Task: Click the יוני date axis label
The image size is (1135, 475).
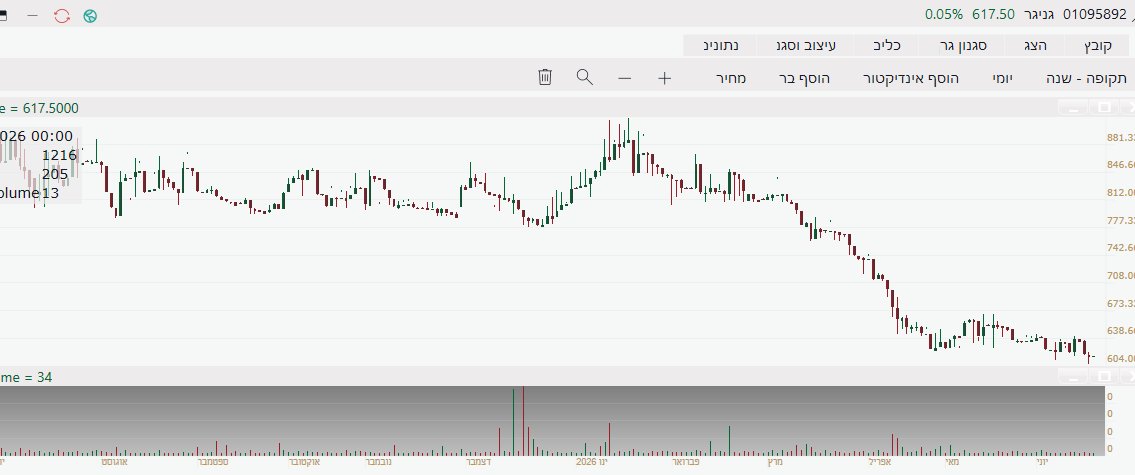Action: pyautogui.click(x=1041, y=461)
